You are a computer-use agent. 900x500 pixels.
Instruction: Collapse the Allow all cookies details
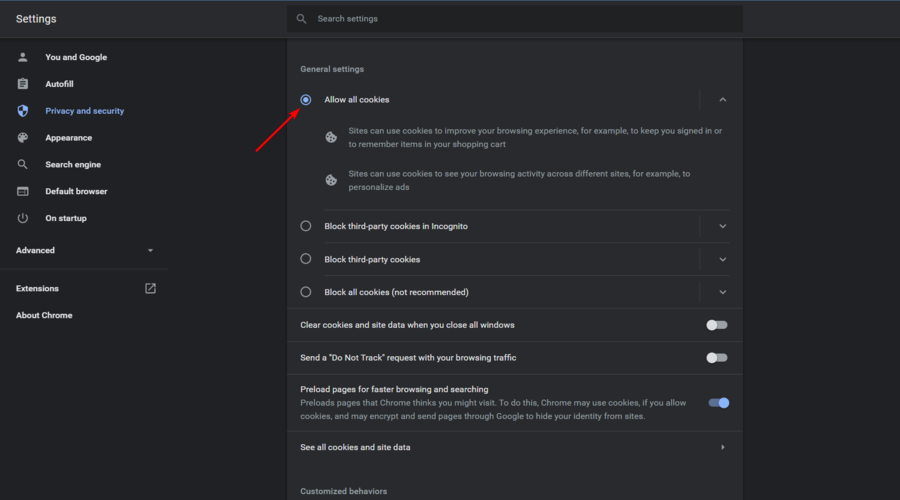723,100
